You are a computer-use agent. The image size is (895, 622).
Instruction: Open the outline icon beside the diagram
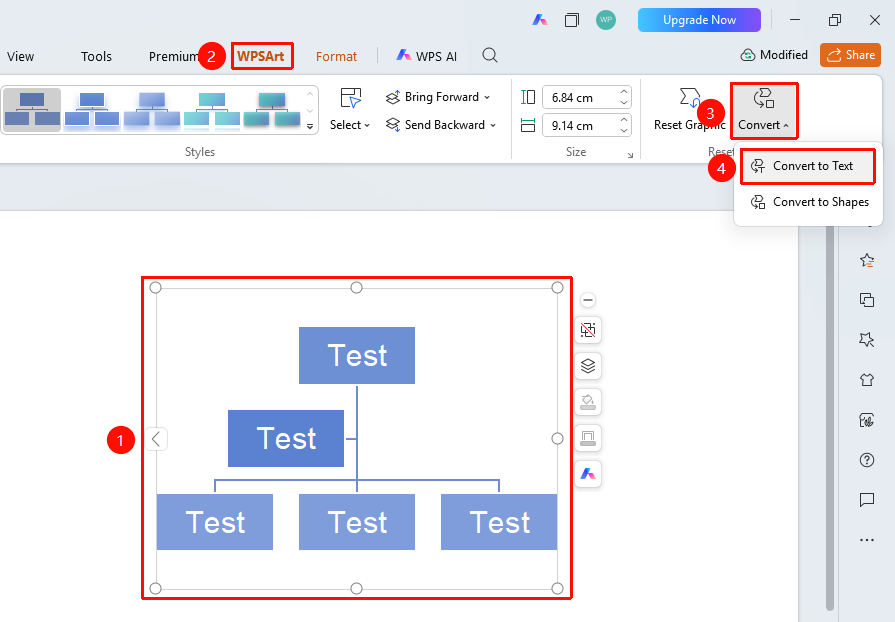pos(588,438)
